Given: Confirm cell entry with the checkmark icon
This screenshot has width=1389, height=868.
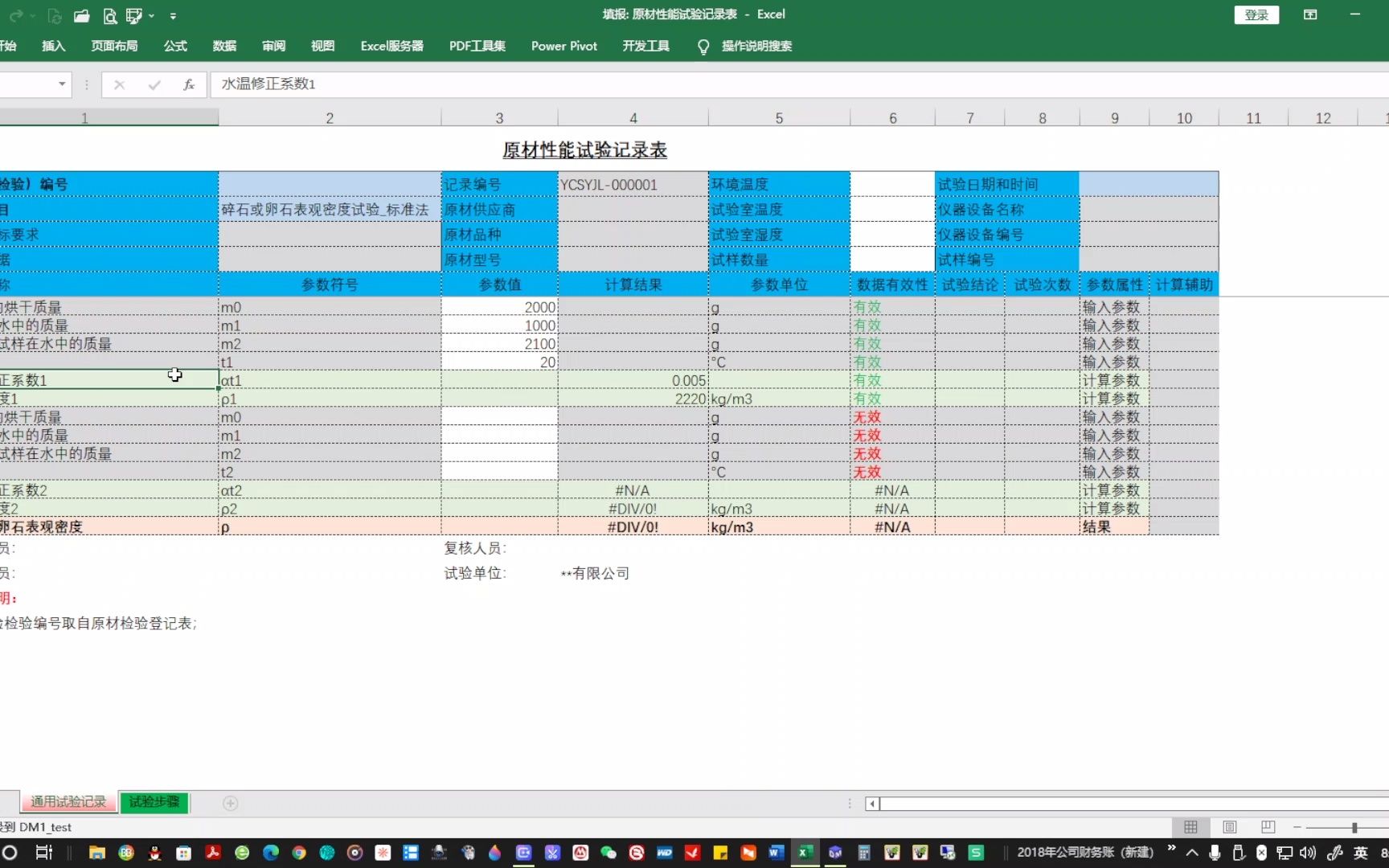Looking at the screenshot, I should tap(154, 84).
